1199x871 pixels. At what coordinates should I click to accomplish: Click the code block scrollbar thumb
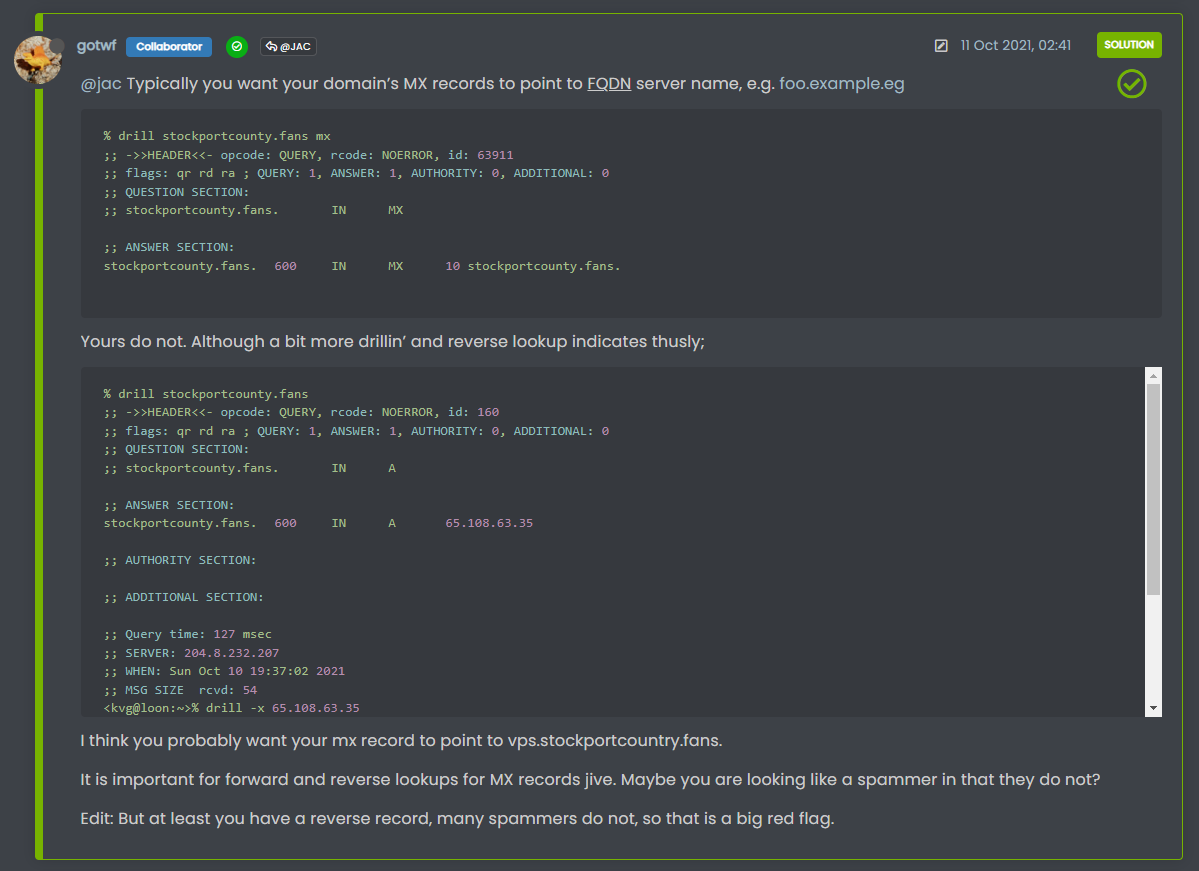[1153, 490]
